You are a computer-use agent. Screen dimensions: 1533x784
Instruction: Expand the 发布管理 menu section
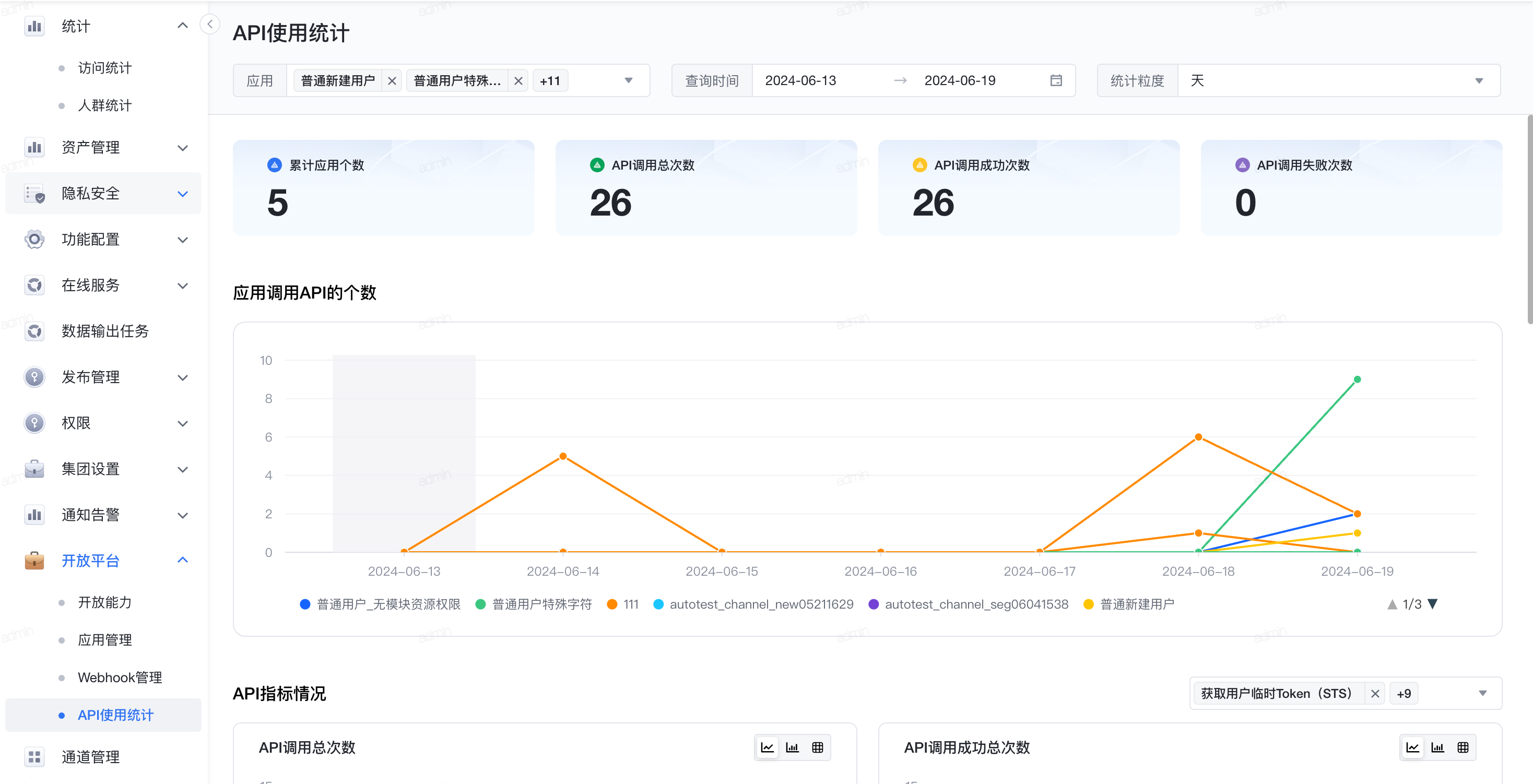coord(183,377)
